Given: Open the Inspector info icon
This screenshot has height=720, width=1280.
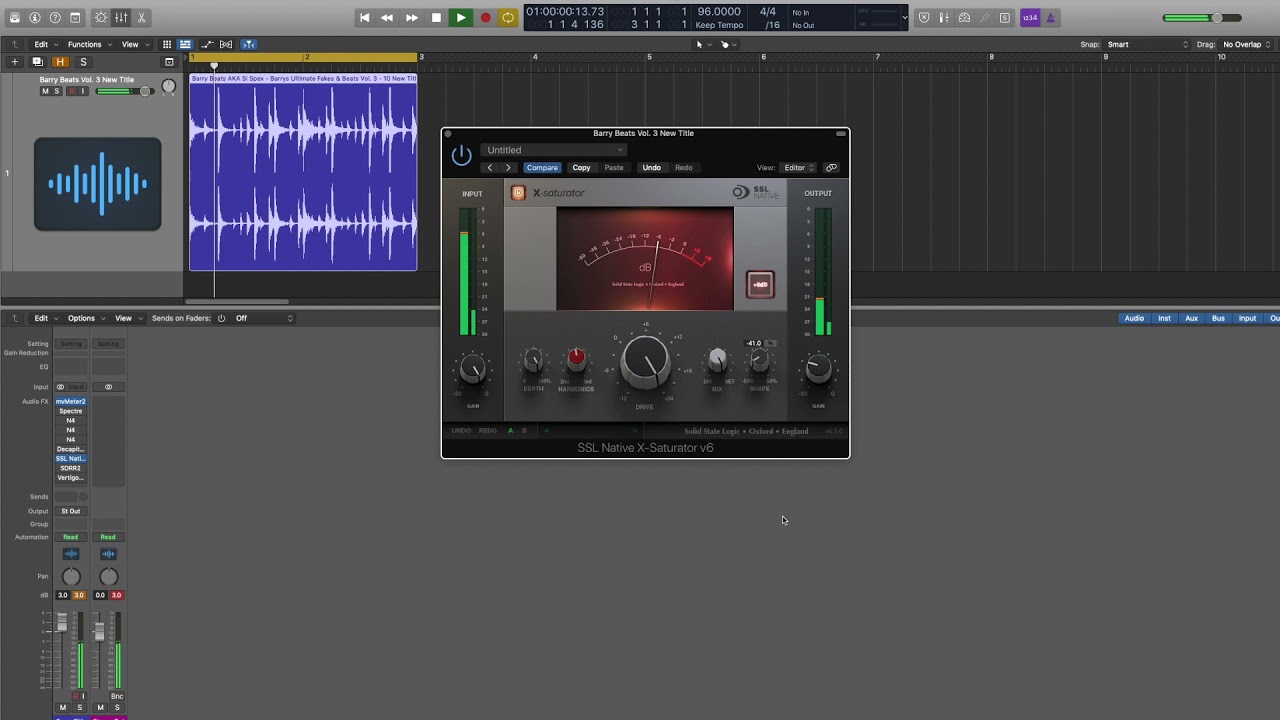Looking at the screenshot, I should (35, 18).
